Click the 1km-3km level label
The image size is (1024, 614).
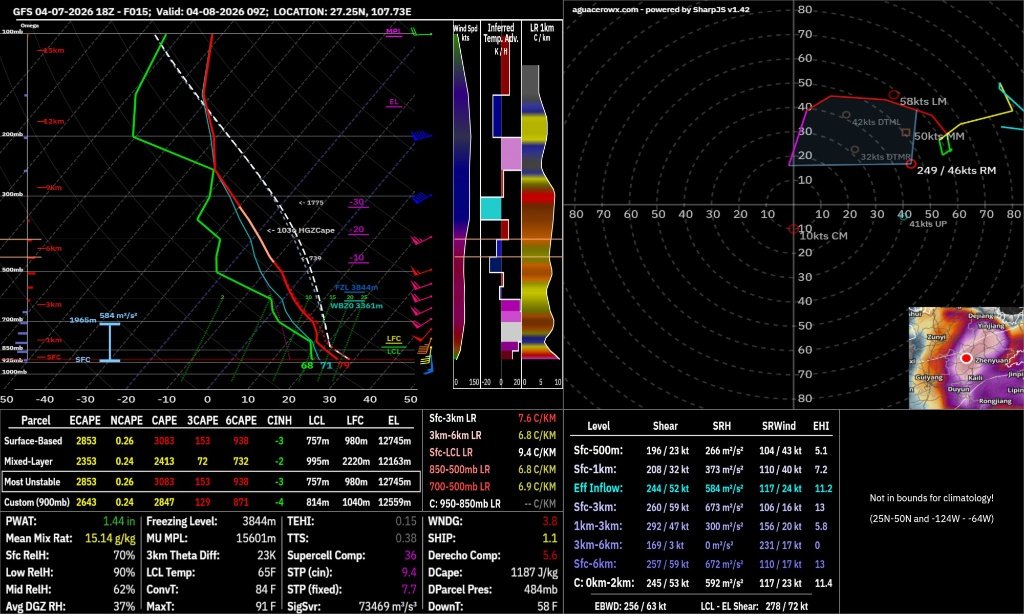597,526
